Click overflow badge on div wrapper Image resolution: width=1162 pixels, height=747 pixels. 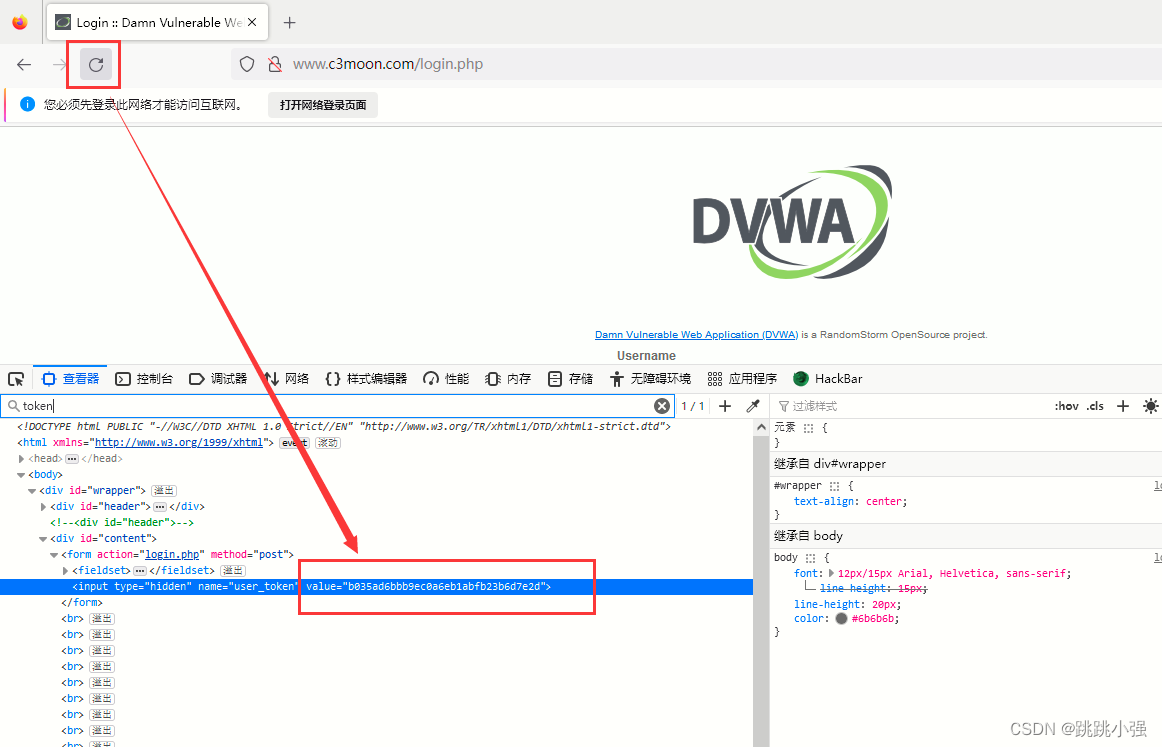[x=164, y=491]
